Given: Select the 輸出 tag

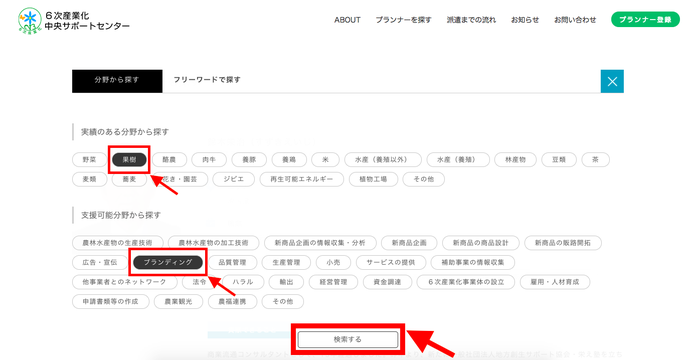Looking at the screenshot, I should point(286,282).
